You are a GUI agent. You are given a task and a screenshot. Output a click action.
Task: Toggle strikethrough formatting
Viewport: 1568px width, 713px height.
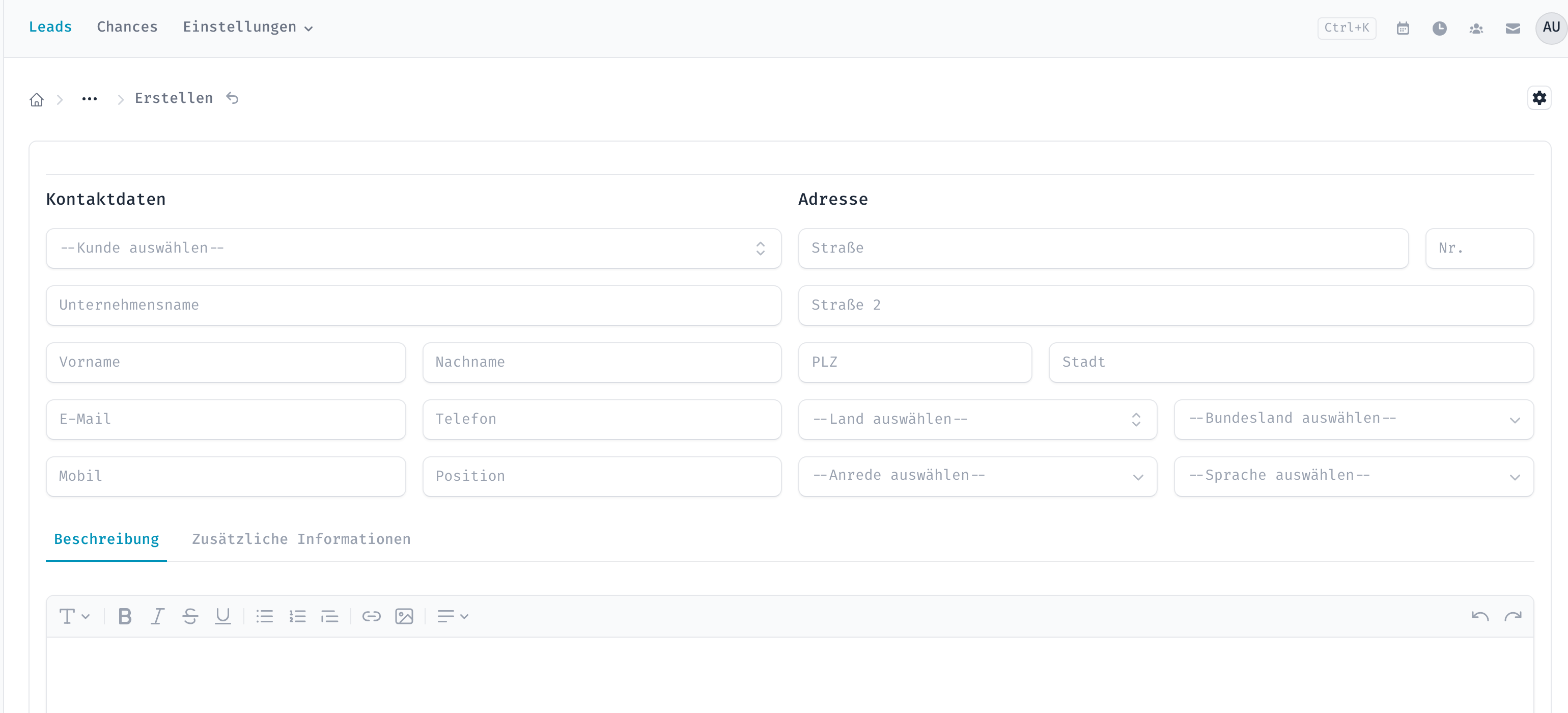click(x=190, y=616)
